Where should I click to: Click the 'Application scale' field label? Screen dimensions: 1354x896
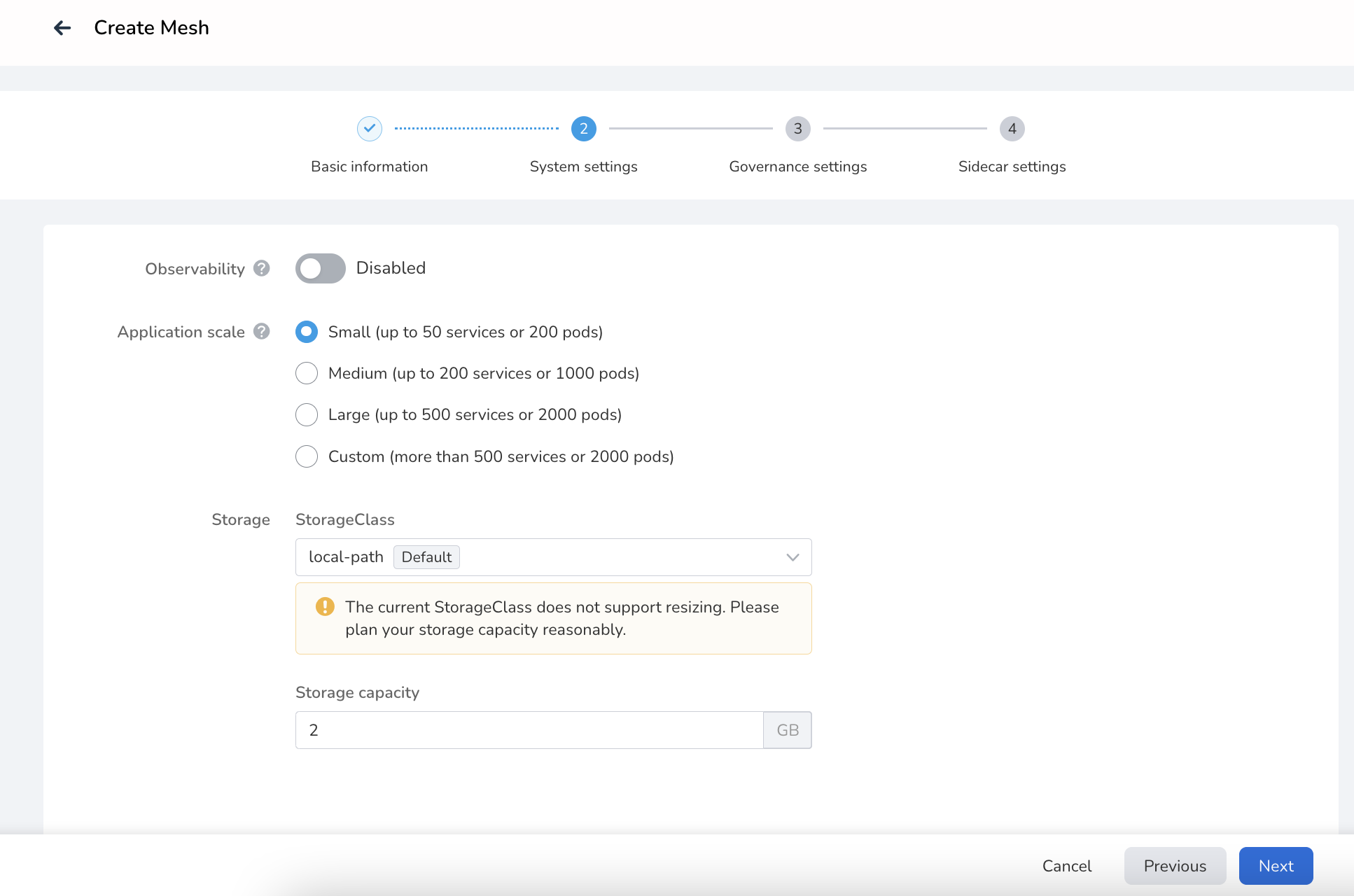tap(181, 332)
